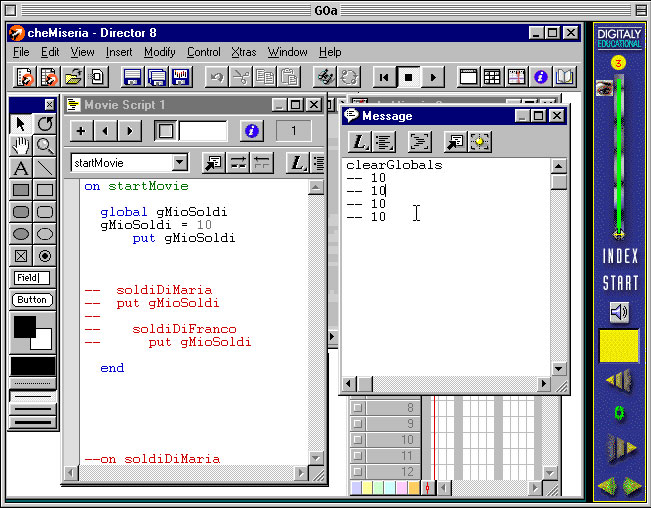Select the unfilled Rectangle tool
This screenshot has width=651, height=508.
(44, 190)
